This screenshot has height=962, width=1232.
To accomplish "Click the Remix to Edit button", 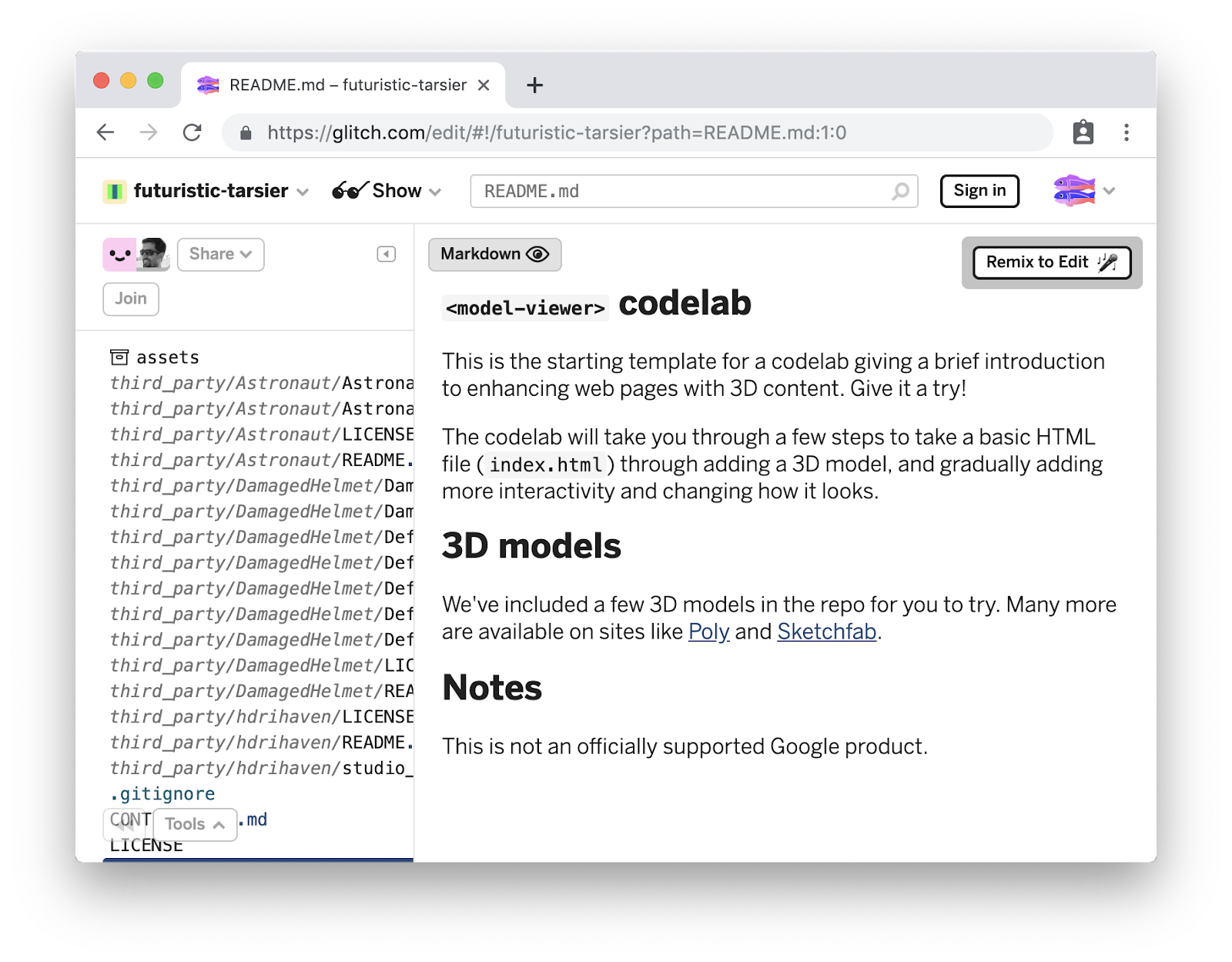I will (1051, 262).
